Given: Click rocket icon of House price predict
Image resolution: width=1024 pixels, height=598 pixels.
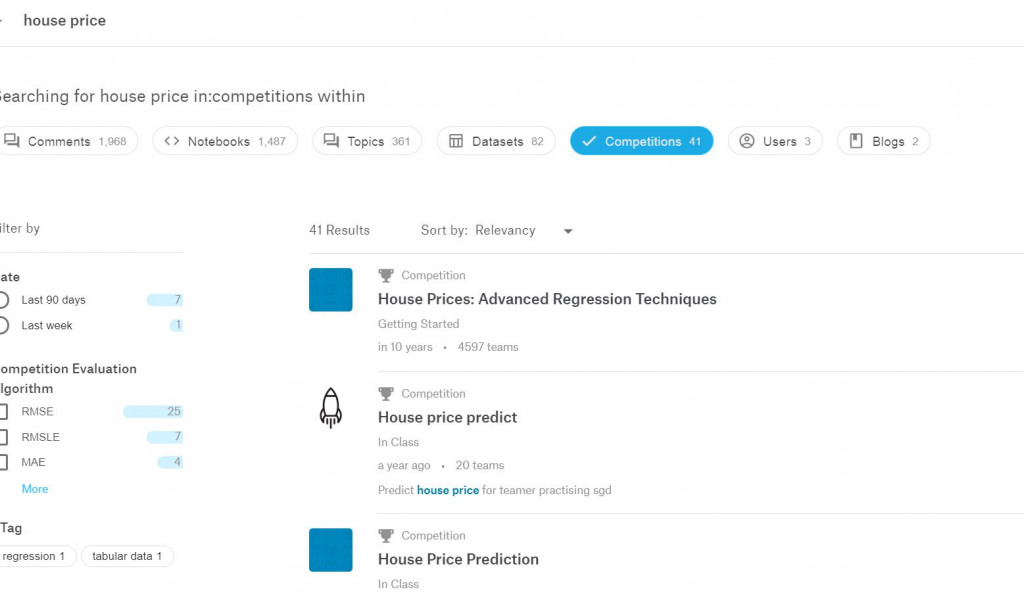Looking at the screenshot, I should click(x=331, y=408).
